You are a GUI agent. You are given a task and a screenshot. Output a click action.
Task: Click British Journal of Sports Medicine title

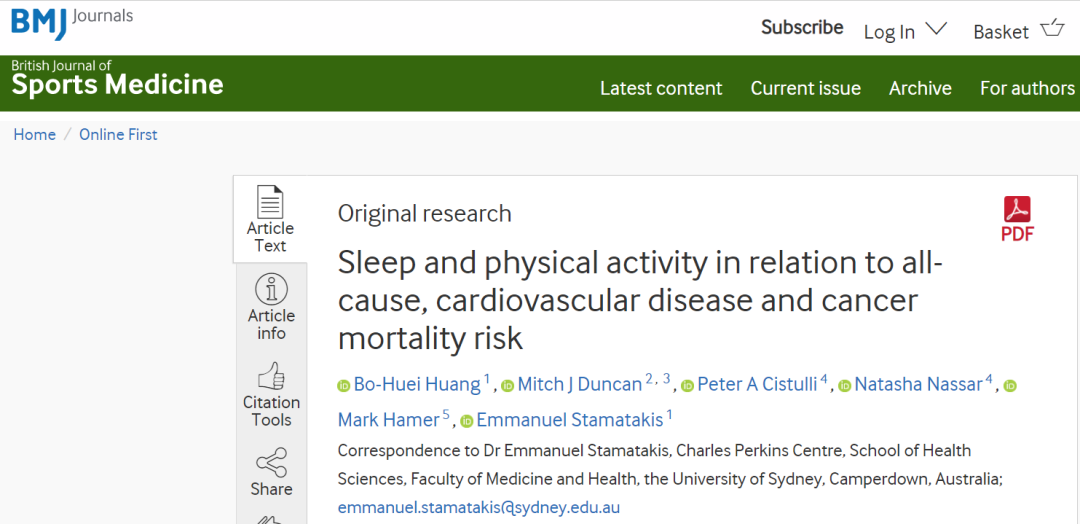point(117,79)
